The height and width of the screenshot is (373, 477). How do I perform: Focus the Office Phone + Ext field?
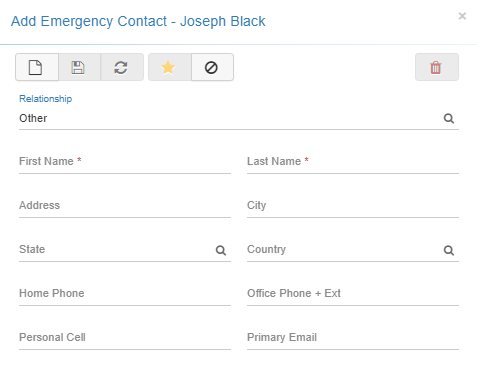[x=353, y=293]
